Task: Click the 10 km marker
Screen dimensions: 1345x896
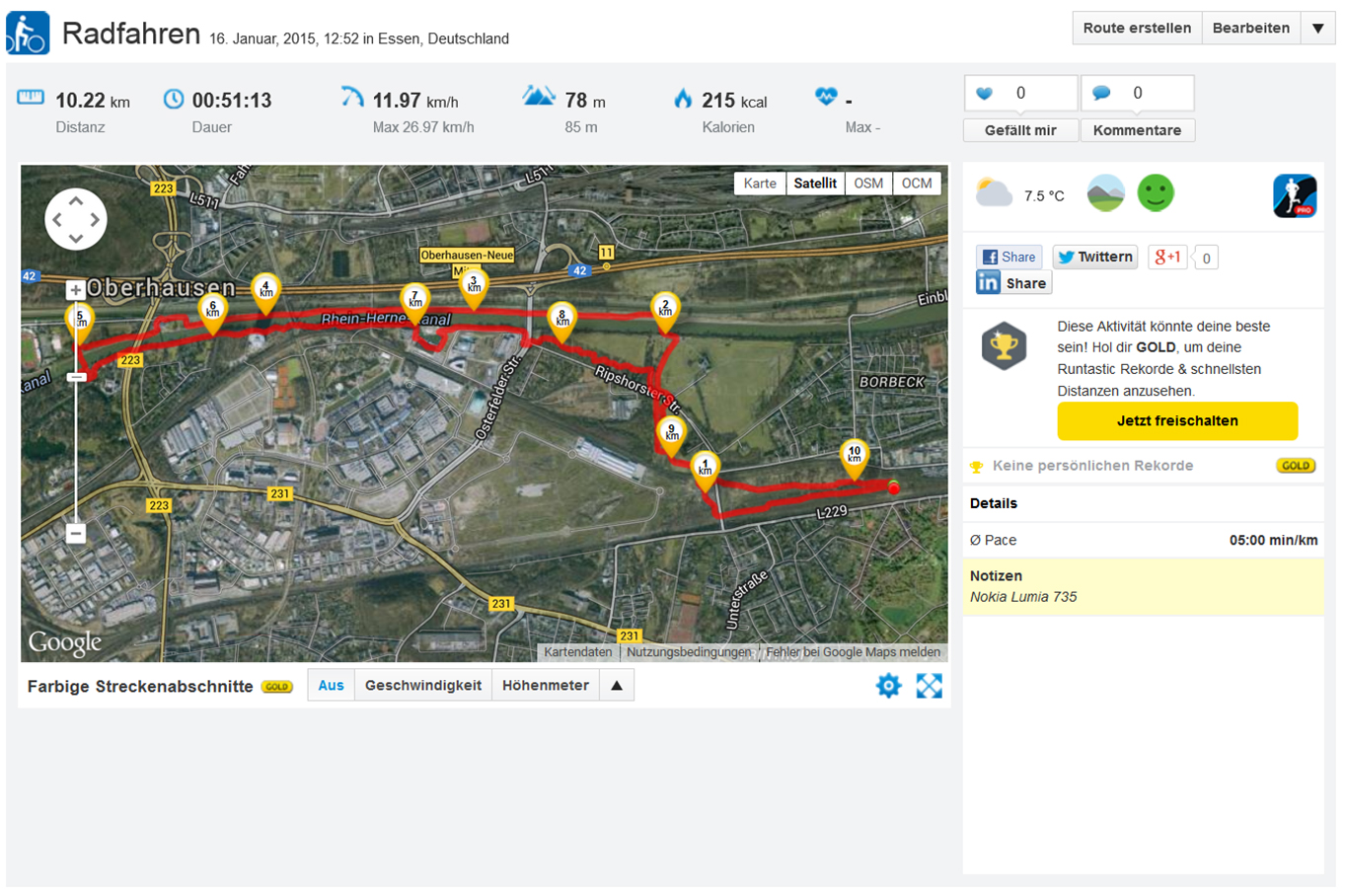Action: [855, 461]
